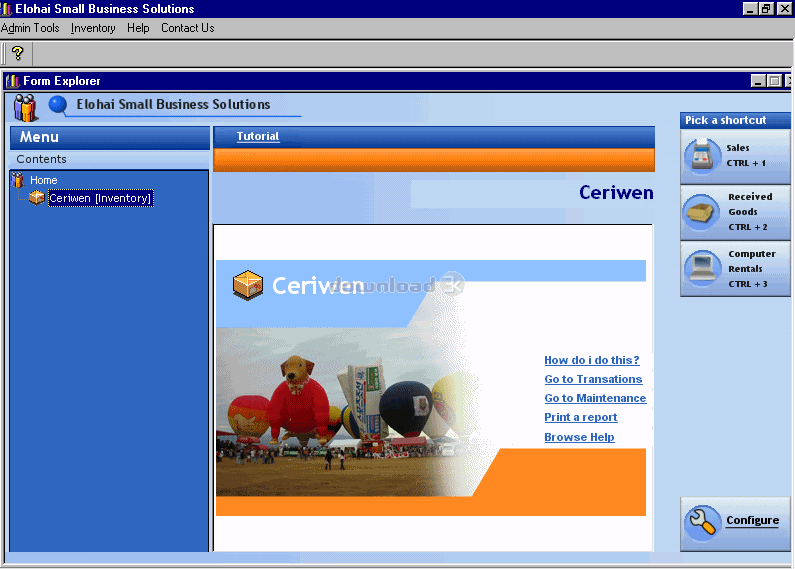Select the Home tree item
795x569 pixels.
coord(44,180)
